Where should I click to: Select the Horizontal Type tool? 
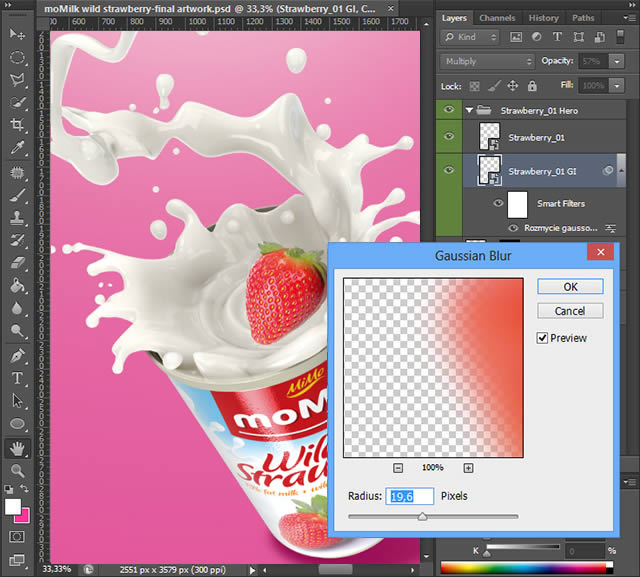pyautogui.click(x=17, y=378)
